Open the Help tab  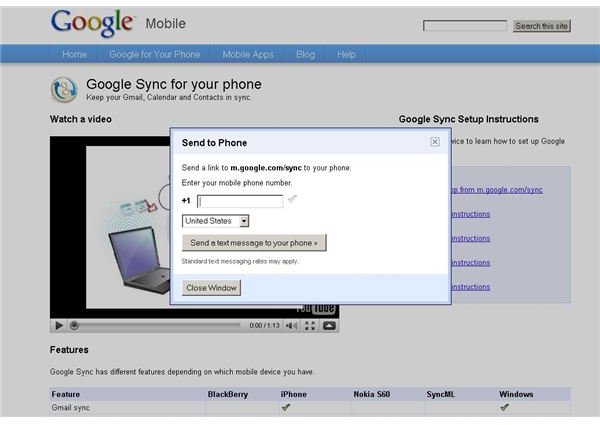[x=346, y=54]
